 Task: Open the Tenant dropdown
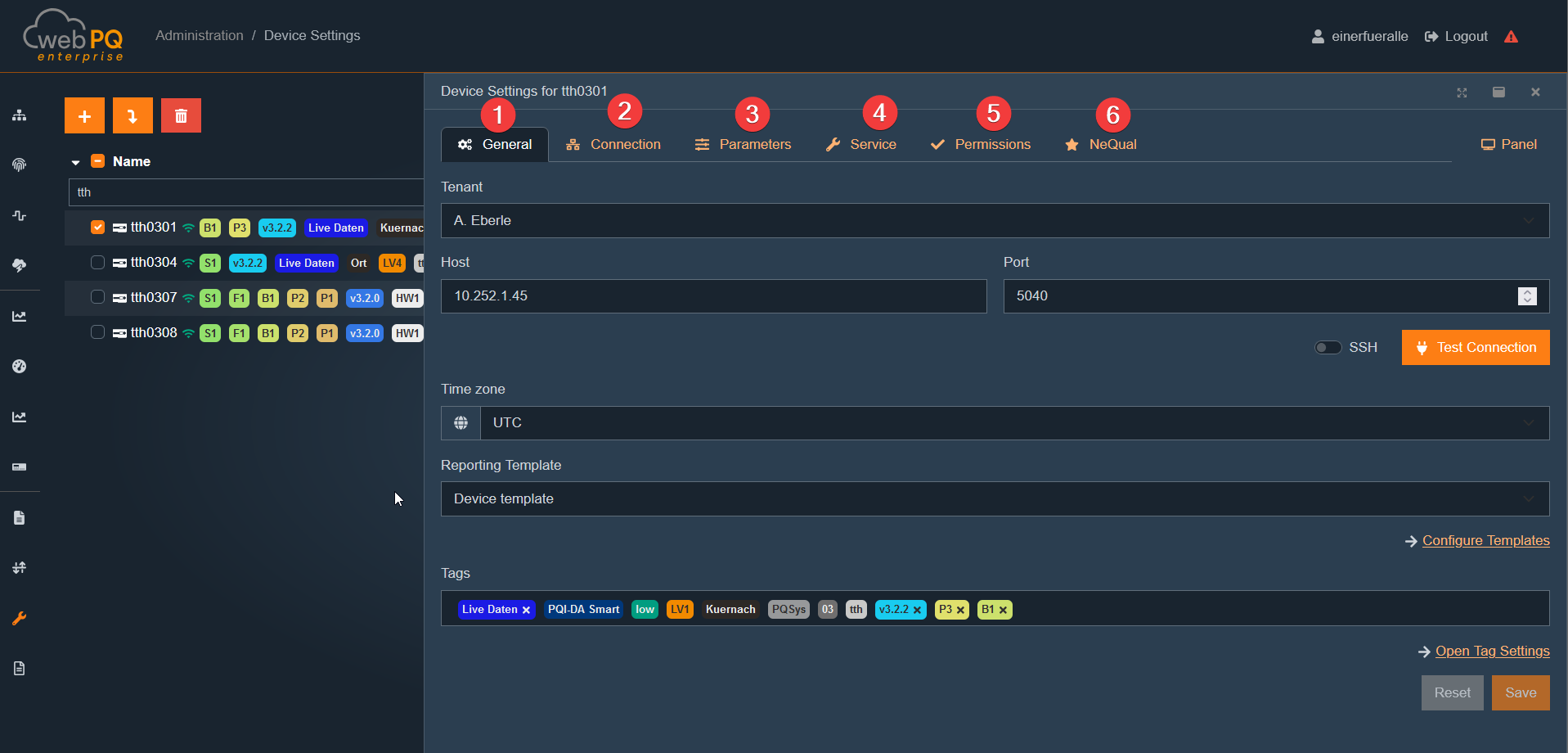(x=994, y=221)
